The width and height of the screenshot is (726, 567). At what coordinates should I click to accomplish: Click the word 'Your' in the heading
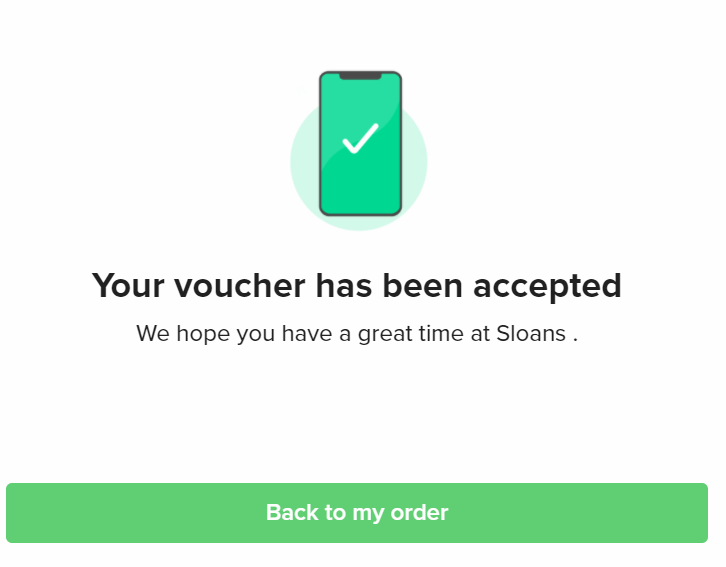128,286
